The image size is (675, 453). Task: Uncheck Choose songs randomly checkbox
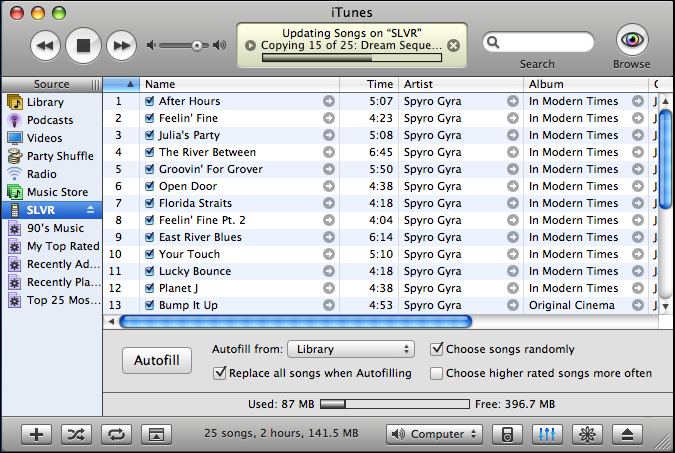437,349
